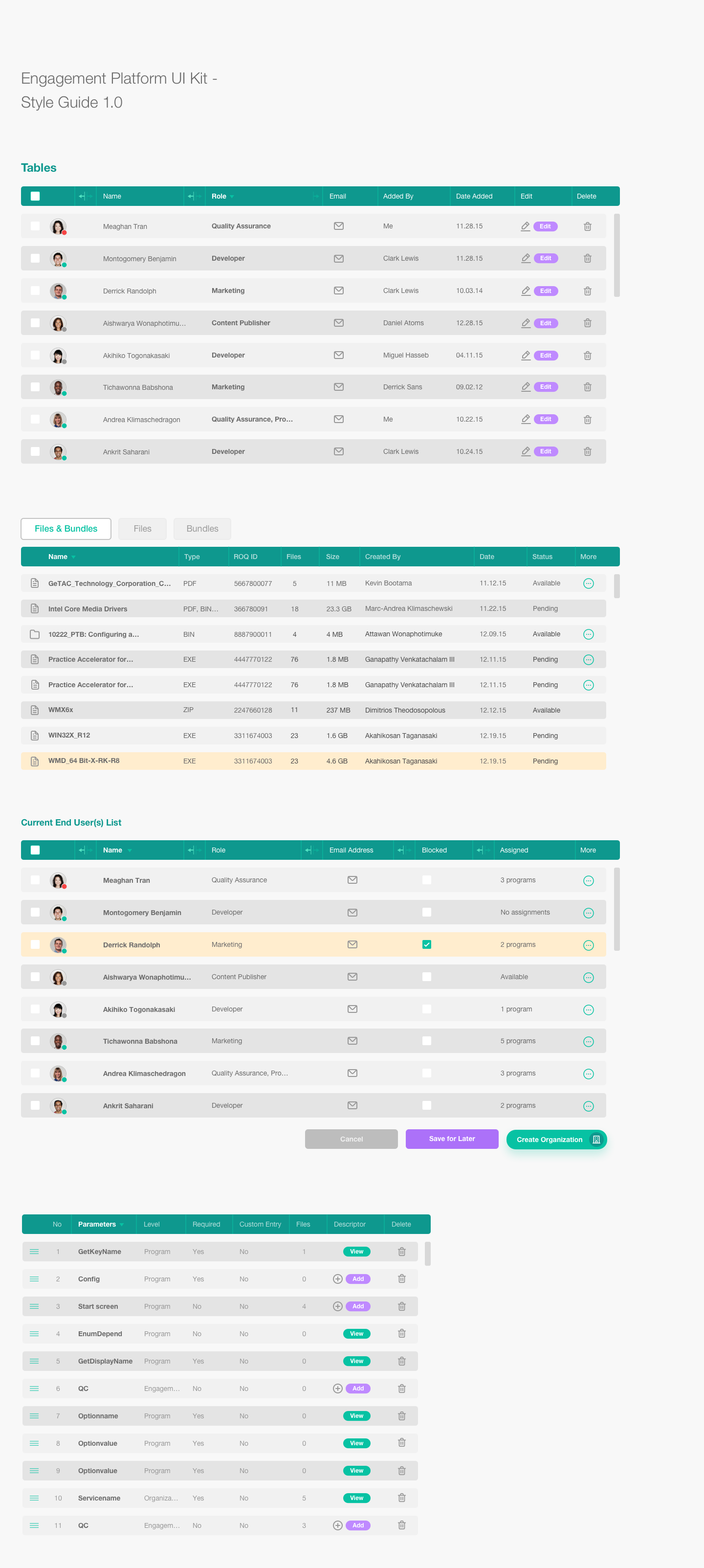Click Akihiko Togonakasaki avatar in end user list

point(58,1009)
